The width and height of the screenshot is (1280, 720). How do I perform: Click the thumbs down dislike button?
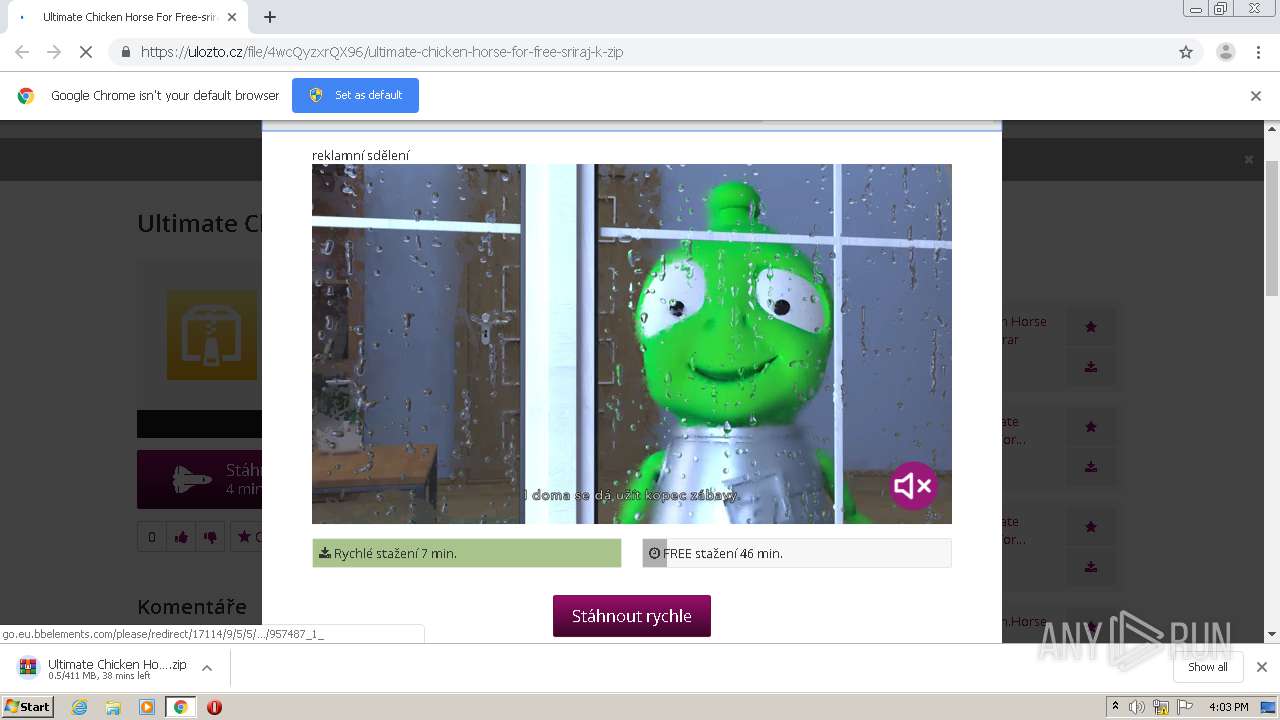click(210, 537)
